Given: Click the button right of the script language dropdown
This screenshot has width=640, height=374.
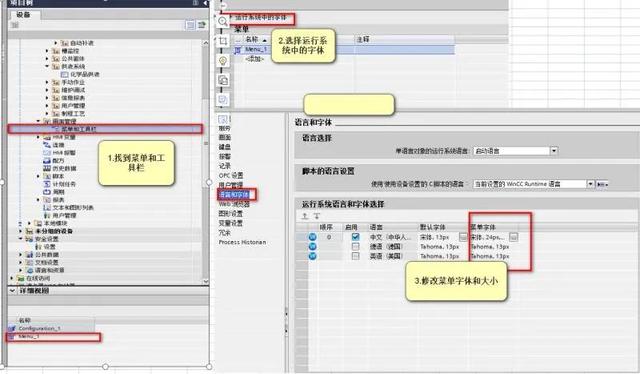Looking at the screenshot, I should (x=602, y=184).
